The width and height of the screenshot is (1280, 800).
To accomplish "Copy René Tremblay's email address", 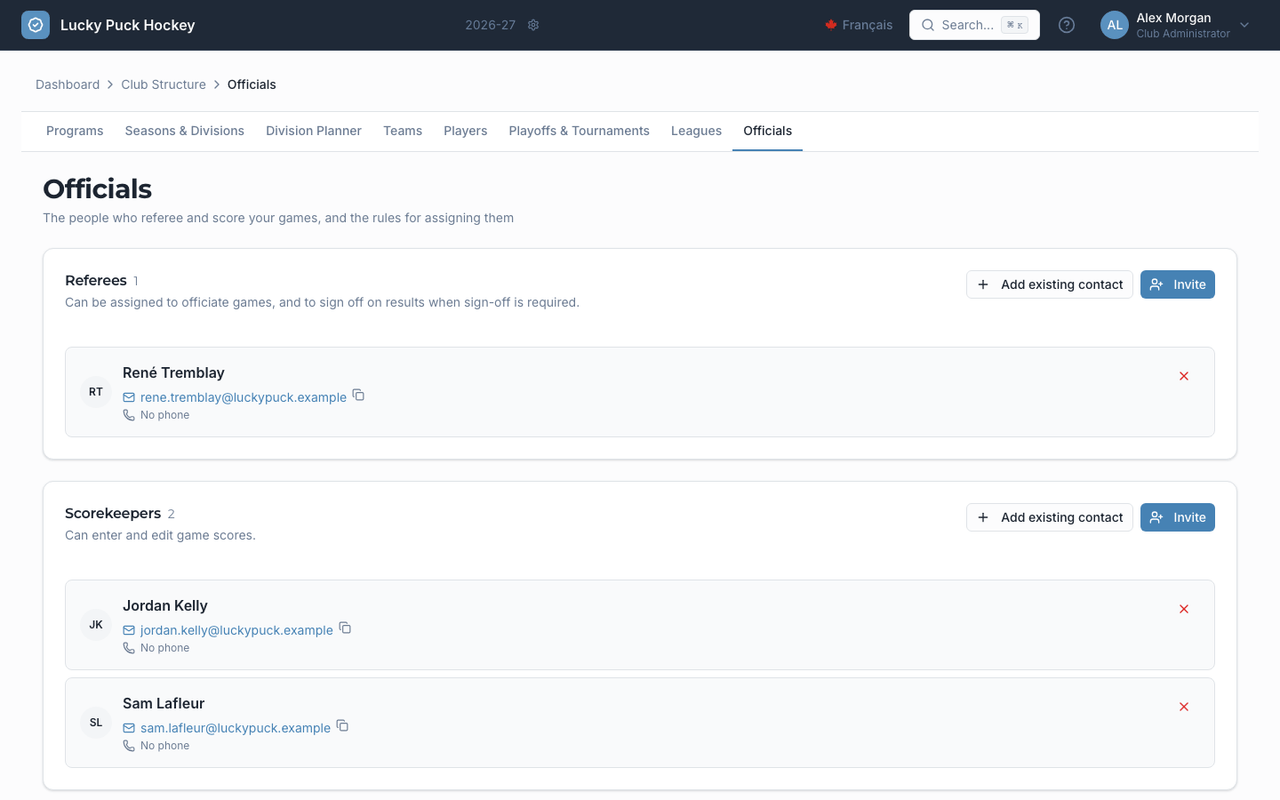I will [x=358, y=396].
